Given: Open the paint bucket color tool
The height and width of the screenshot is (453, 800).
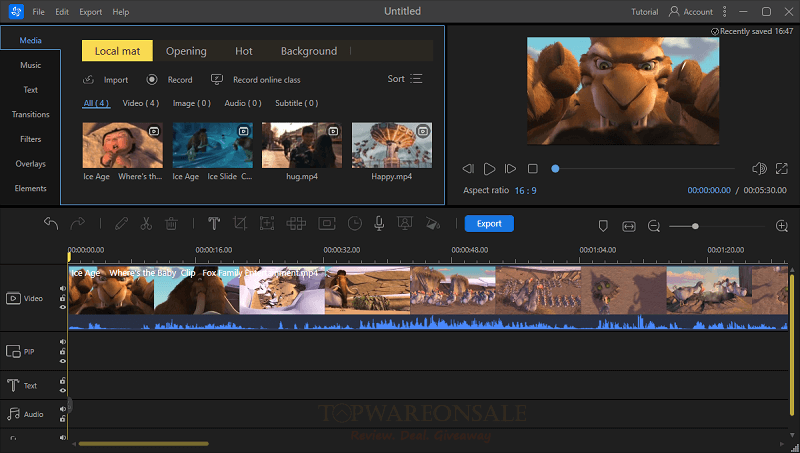Looking at the screenshot, I should (433, 223).
